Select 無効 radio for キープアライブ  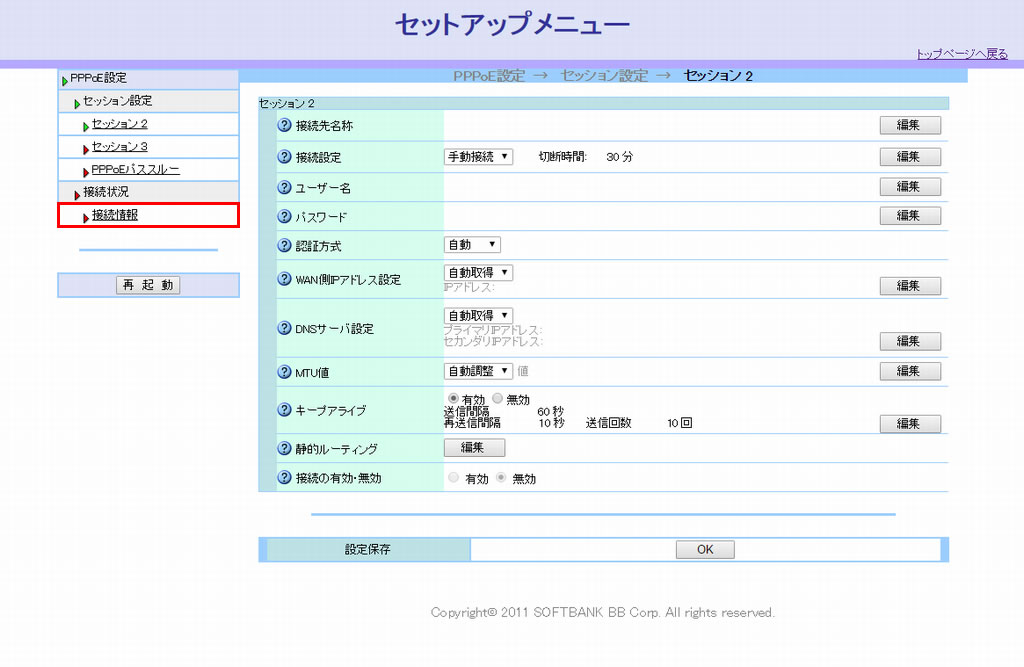(x=498, y=398)
